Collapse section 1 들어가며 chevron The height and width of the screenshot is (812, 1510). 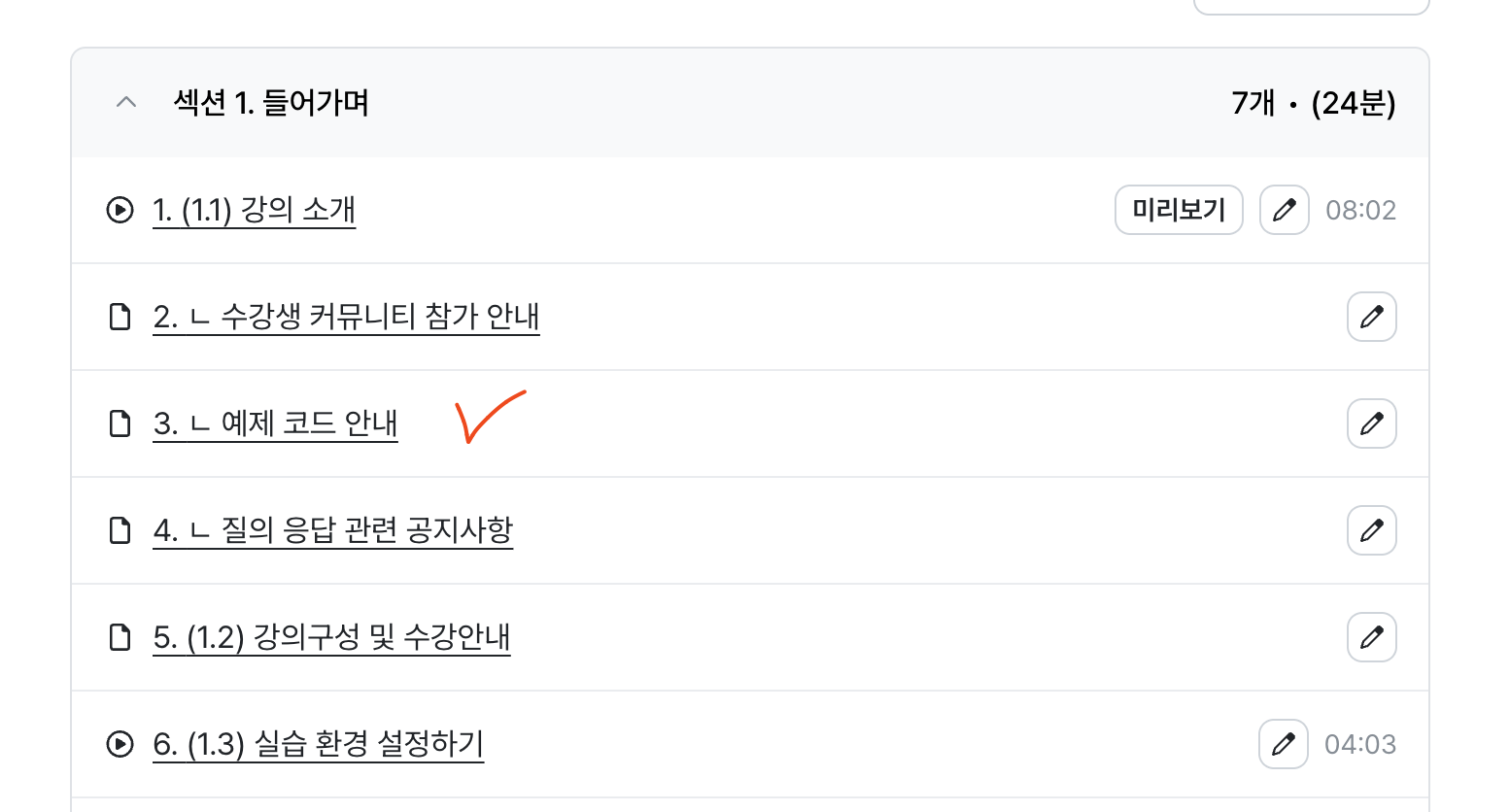(126, 102)
